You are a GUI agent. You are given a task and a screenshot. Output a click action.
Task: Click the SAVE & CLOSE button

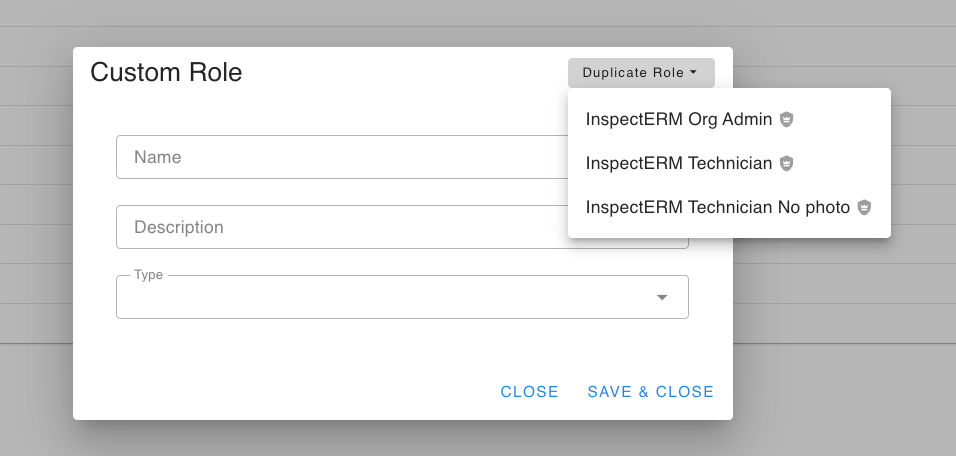(651, 391)
